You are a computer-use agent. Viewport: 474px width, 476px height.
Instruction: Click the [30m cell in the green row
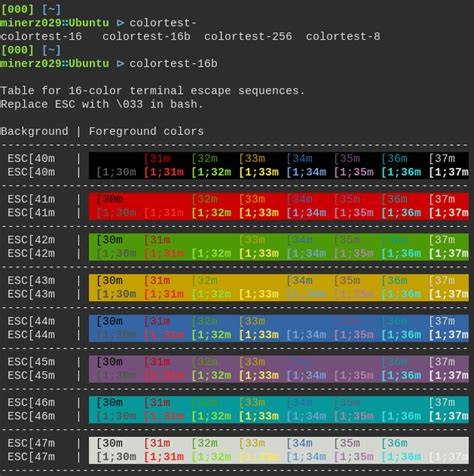110,240
